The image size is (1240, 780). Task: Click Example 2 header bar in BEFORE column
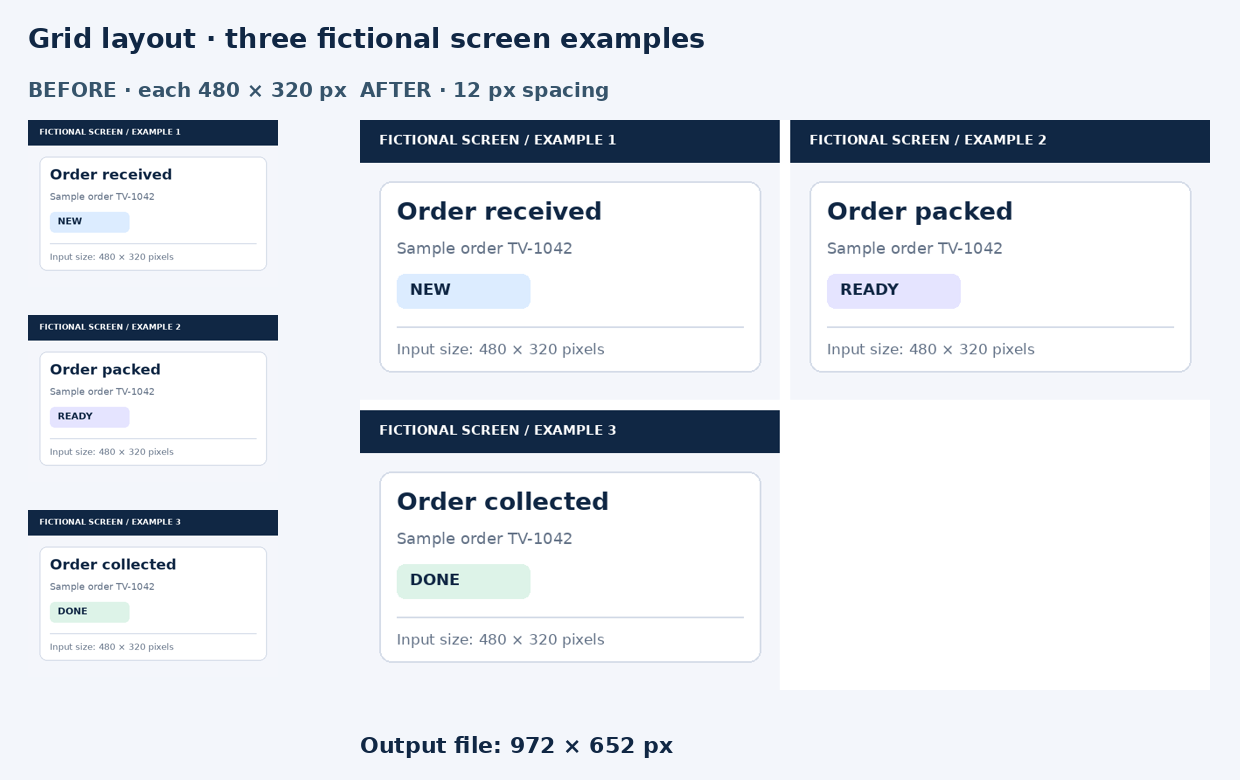click(x=153, y=328)
